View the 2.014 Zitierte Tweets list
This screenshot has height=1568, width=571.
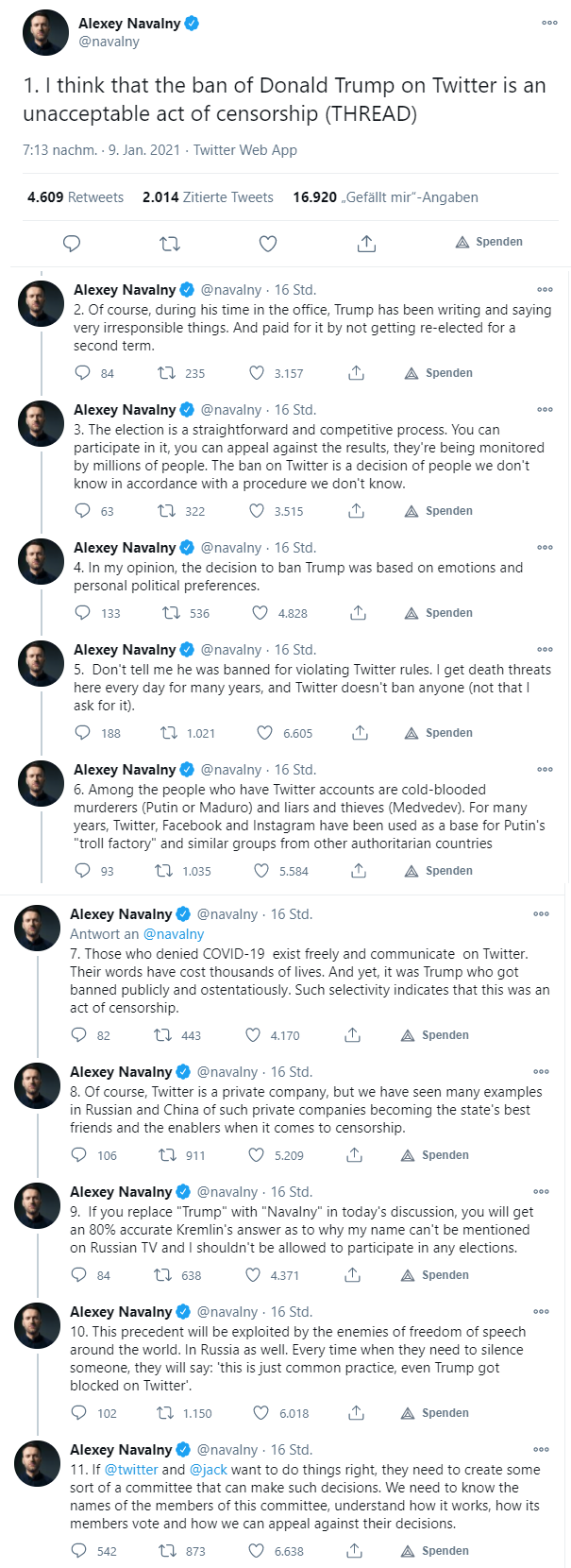pos(208,197)
